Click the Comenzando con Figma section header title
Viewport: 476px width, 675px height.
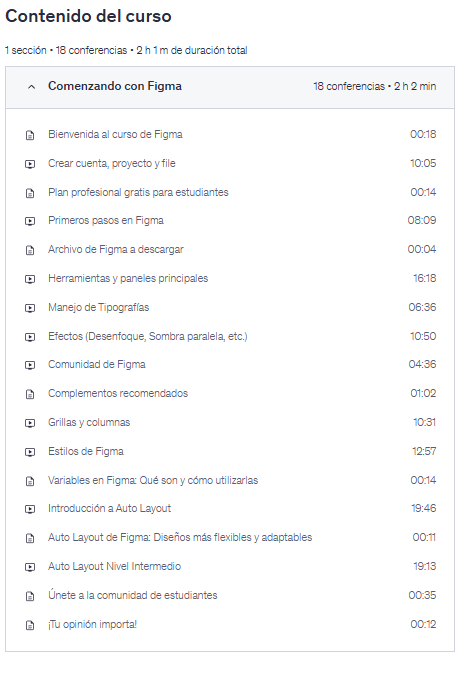115,86
